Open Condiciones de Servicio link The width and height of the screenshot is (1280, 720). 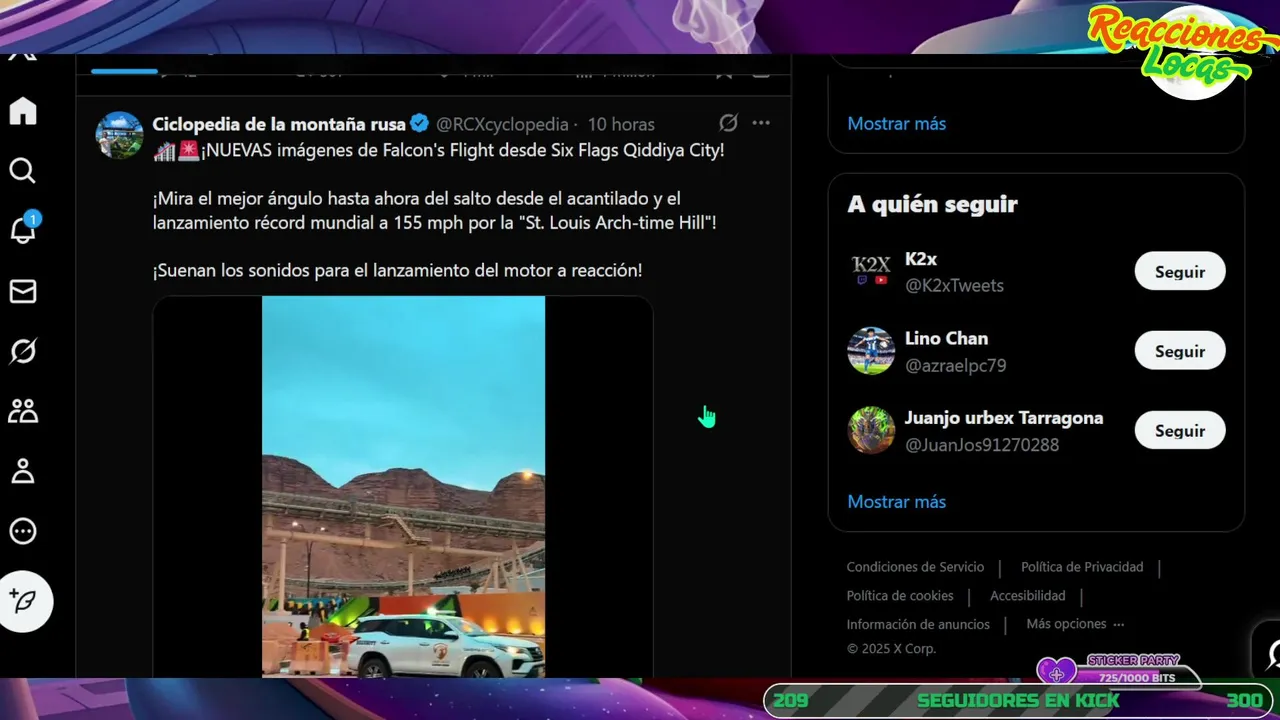pyautogui.click(x=915, y=567)
